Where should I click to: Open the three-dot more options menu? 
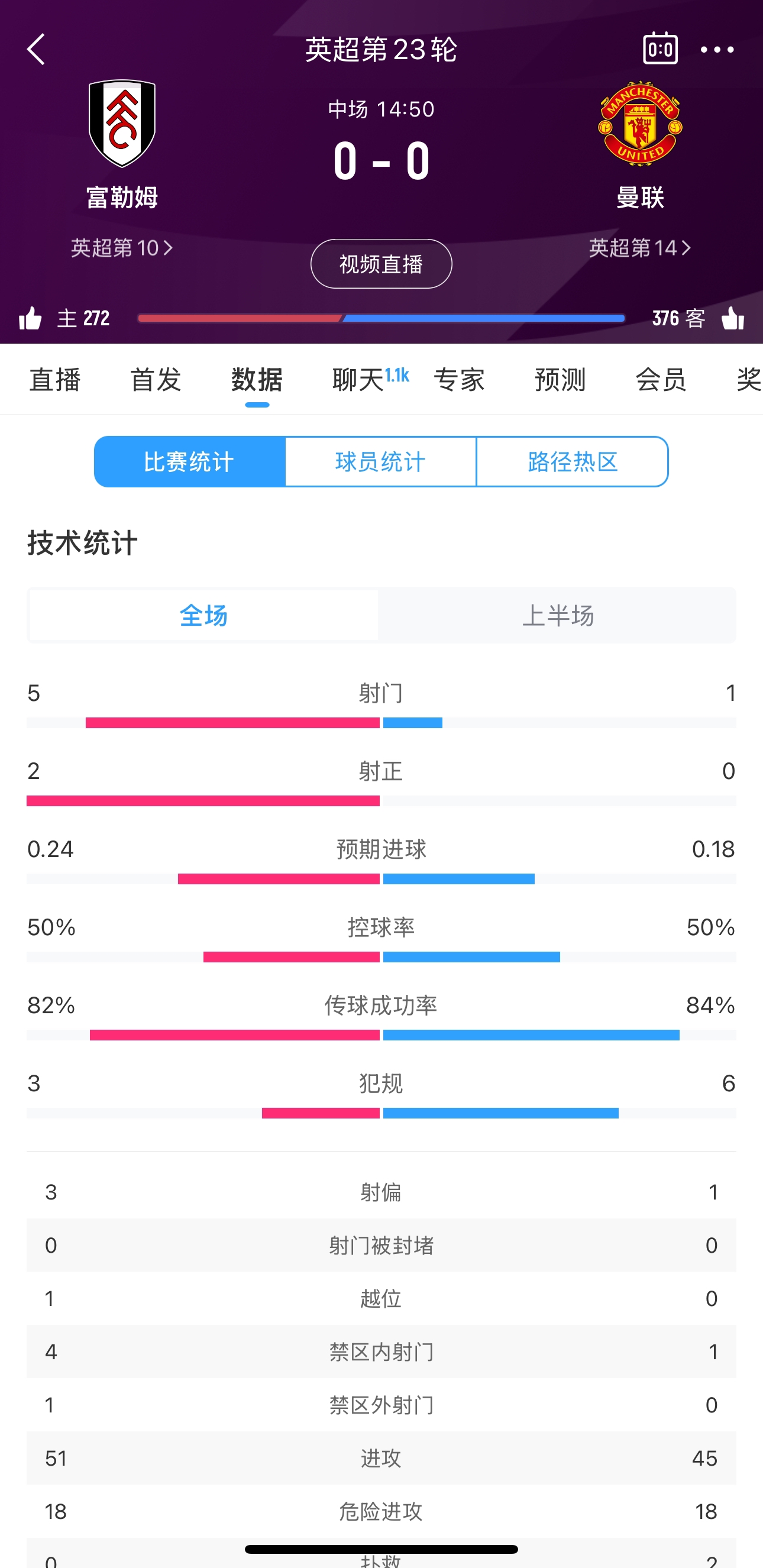pos(717,49)
